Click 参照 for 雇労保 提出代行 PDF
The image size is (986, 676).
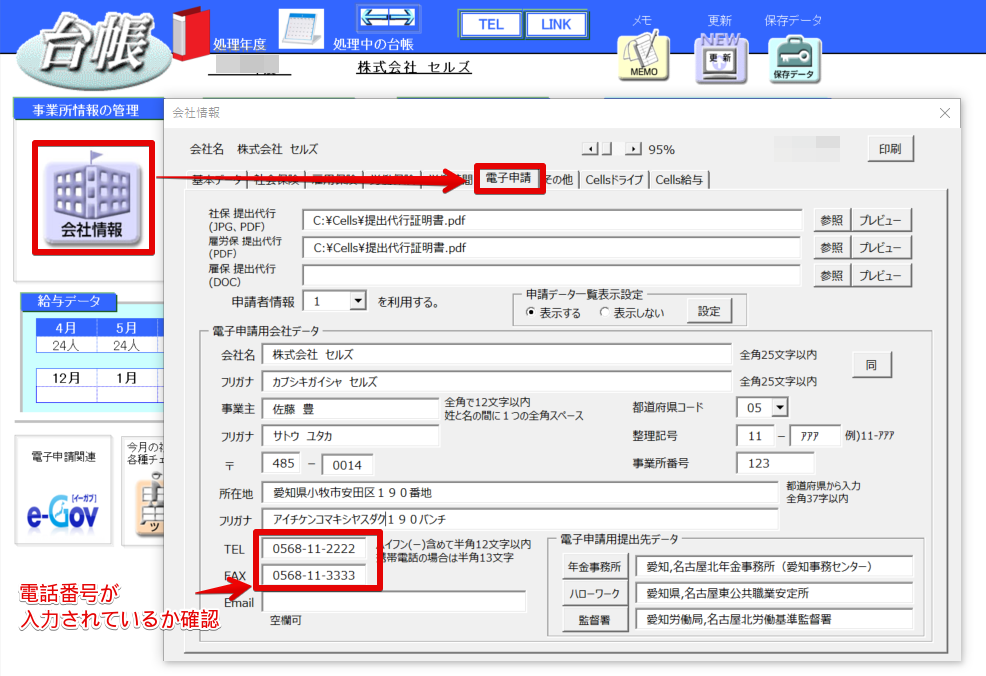831,248
